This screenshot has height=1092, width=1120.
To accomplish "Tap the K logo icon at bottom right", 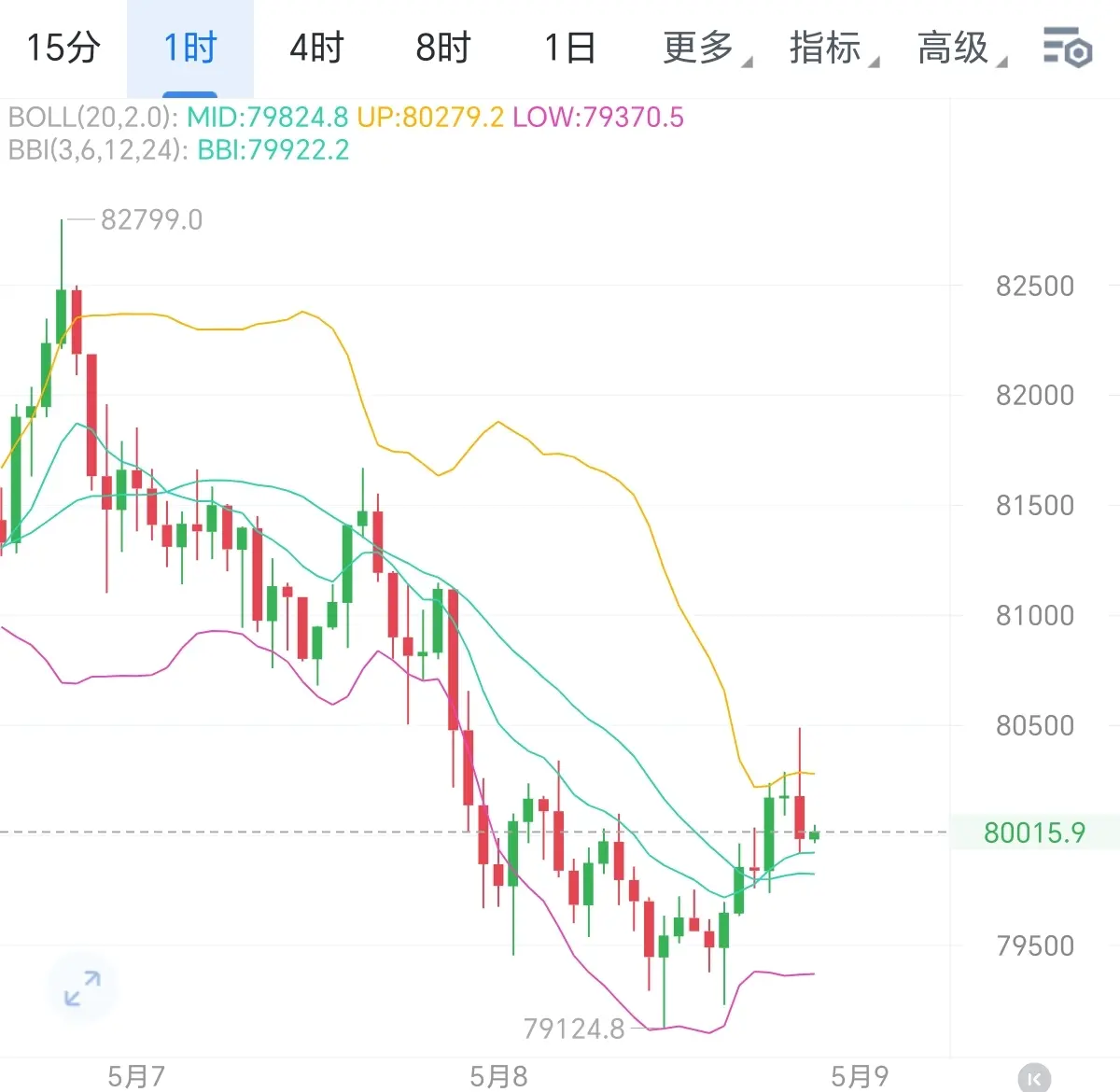I will click(1034, 1078).
